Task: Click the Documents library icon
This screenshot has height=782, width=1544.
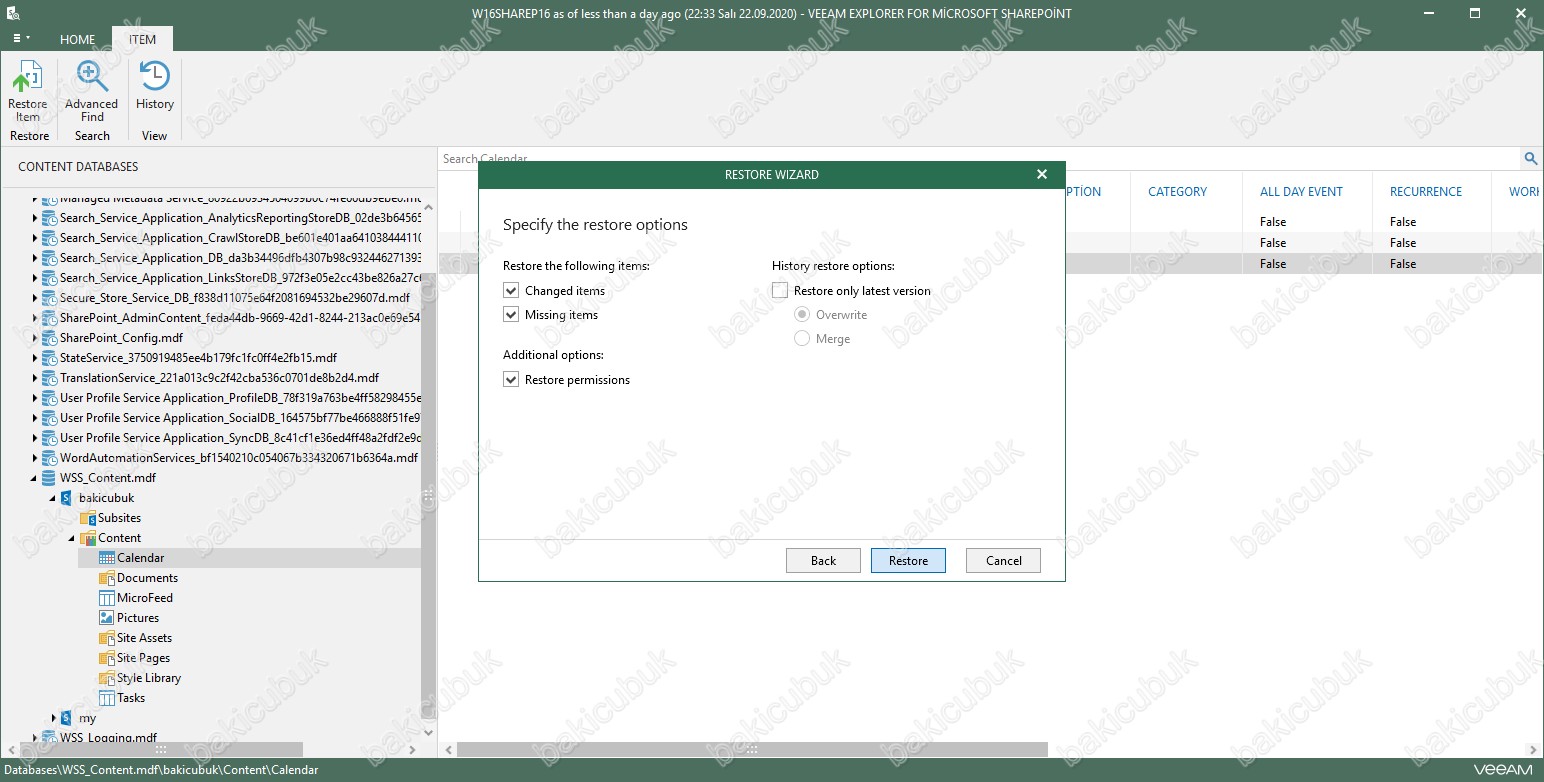Action: [x=107, y=578]
